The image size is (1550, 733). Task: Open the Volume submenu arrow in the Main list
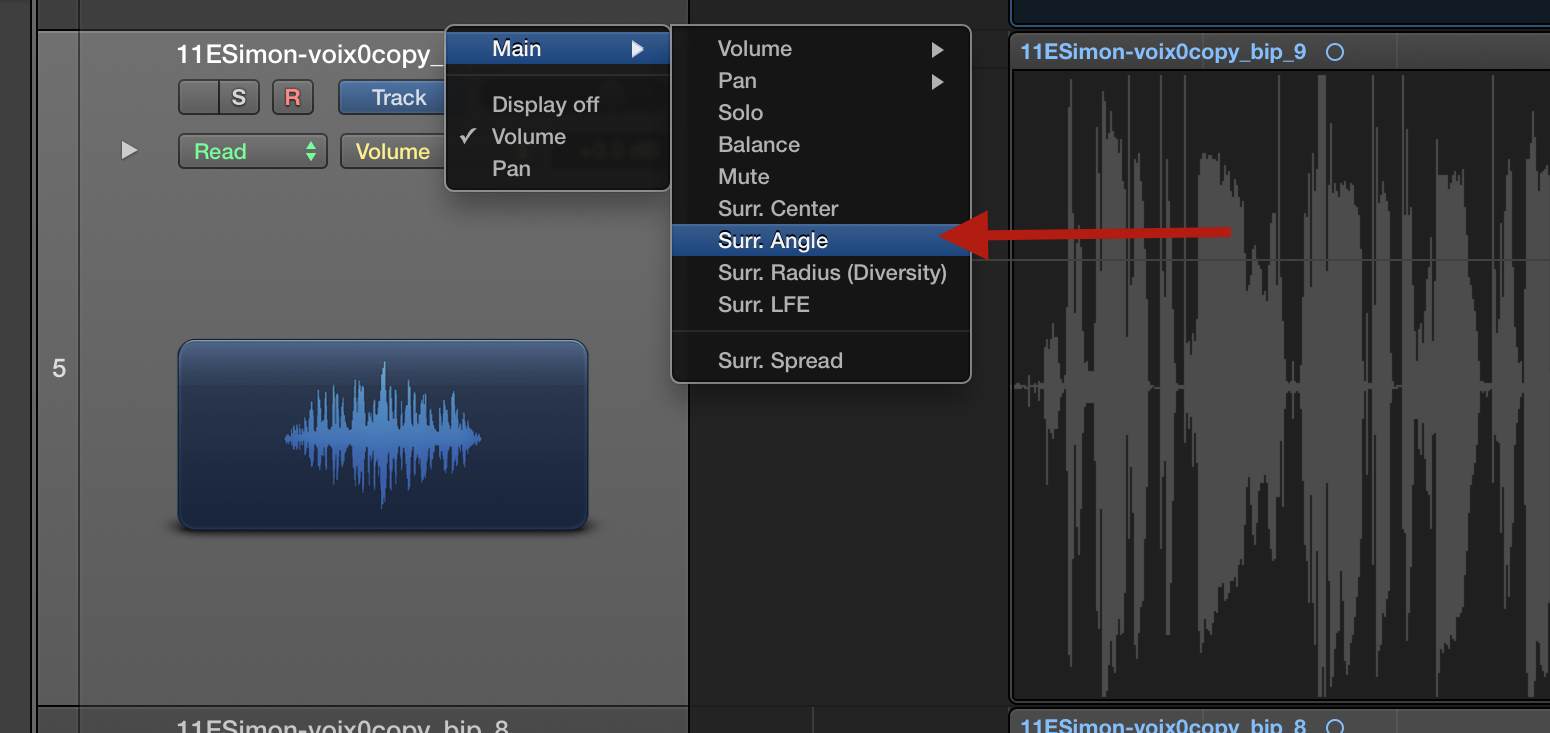click(x=937, y=49)
